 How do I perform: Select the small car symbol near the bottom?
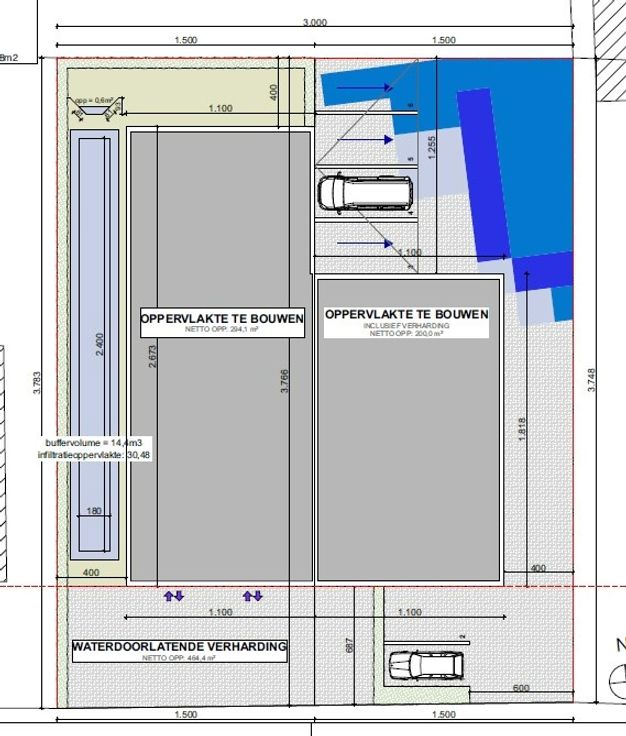coord(427,665)
